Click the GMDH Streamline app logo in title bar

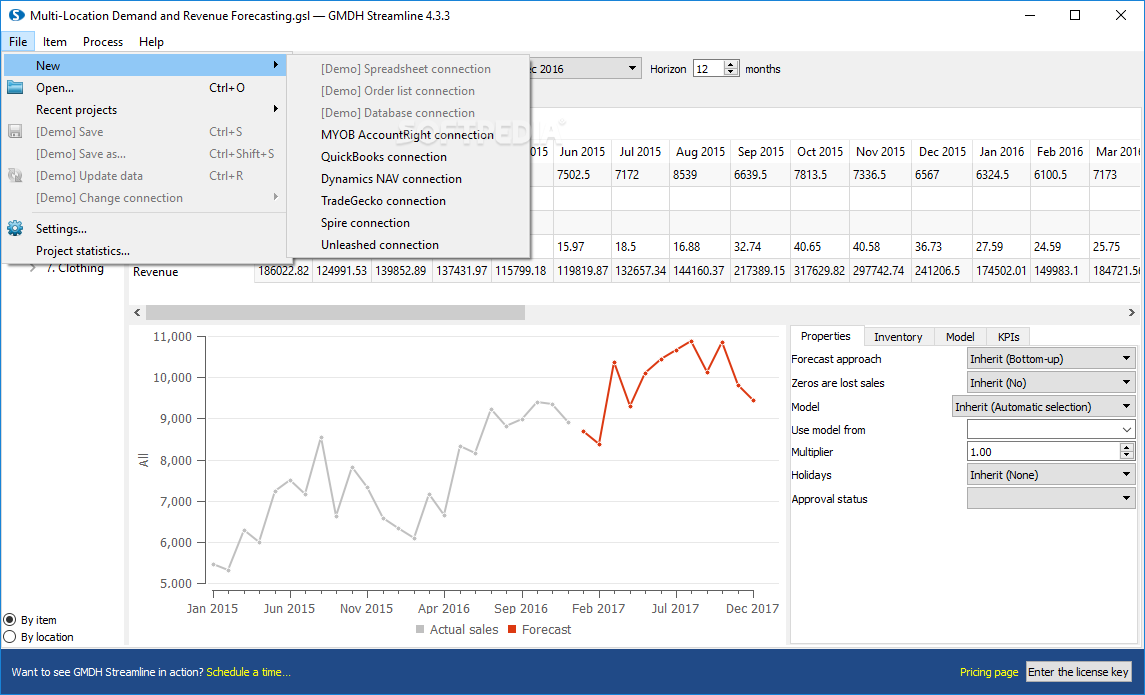[16, 15]
